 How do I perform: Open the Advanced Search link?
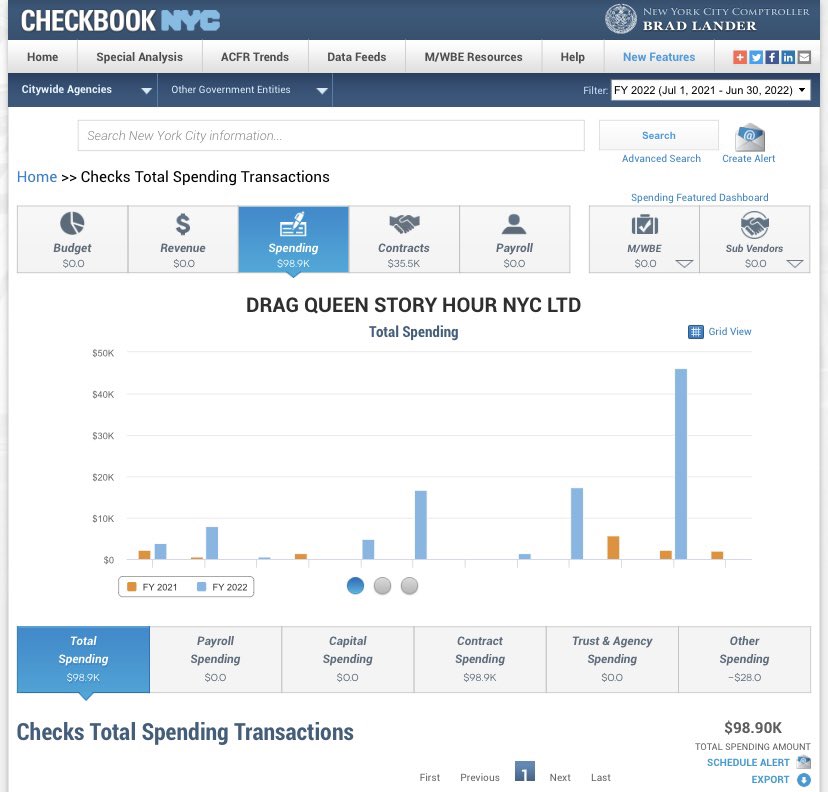[661, 158]
